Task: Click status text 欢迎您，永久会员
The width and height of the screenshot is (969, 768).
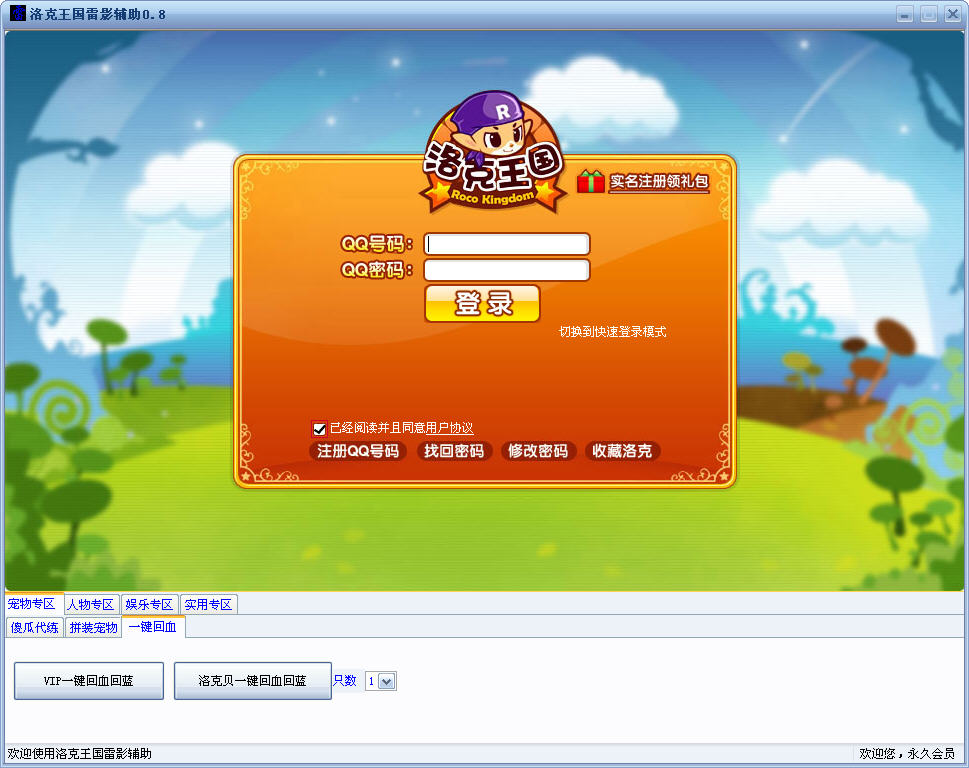Action: click(907, 753)
